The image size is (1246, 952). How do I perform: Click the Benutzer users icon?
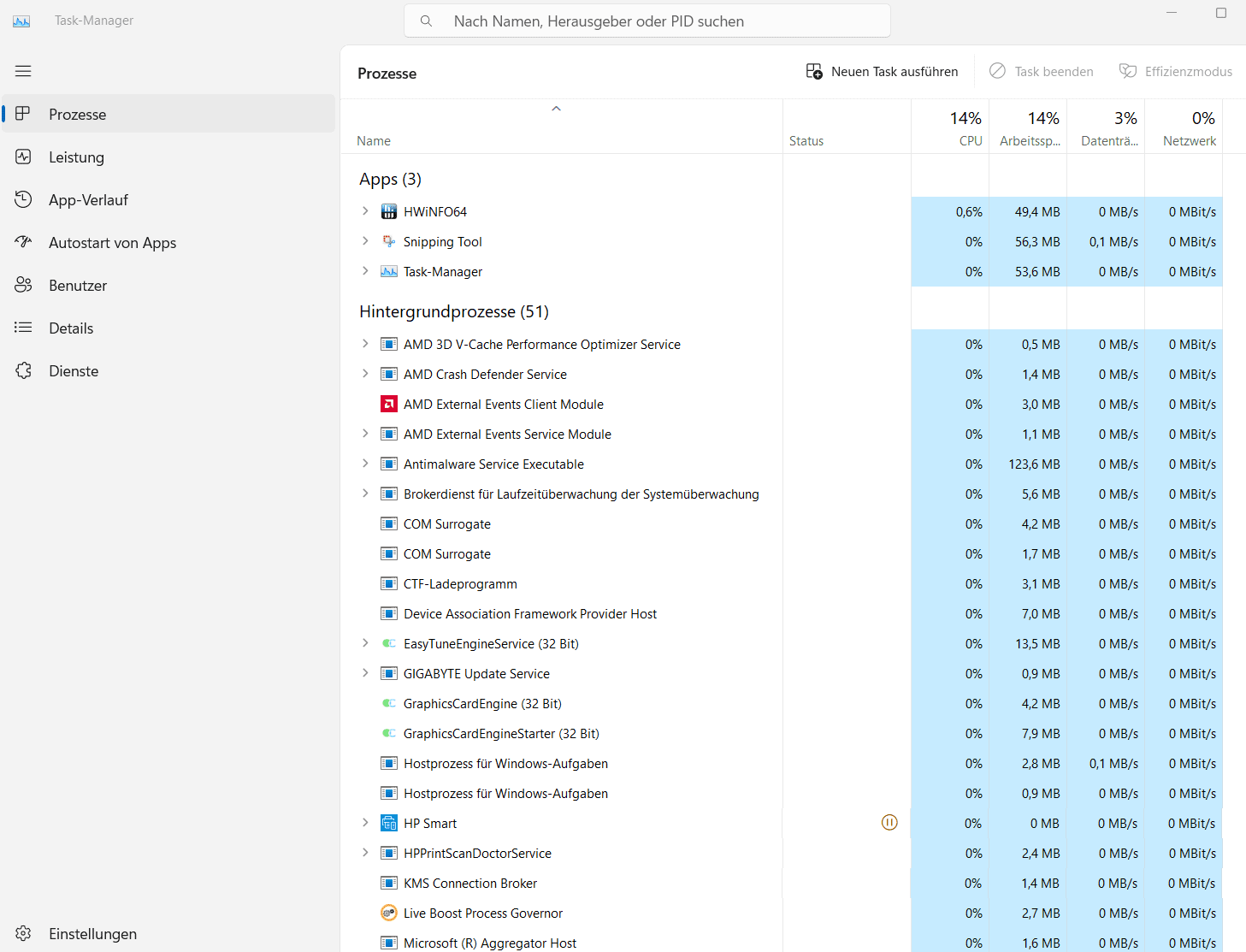(x=23, y=285)
